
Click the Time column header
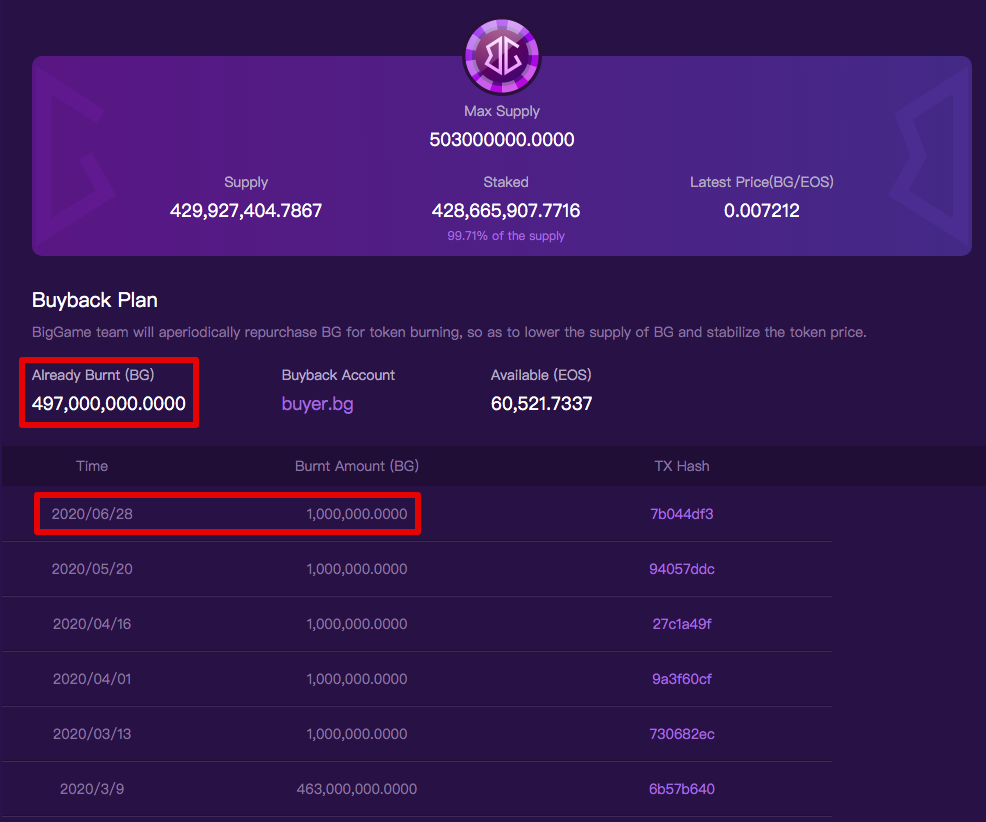click(x=92, y=466)
